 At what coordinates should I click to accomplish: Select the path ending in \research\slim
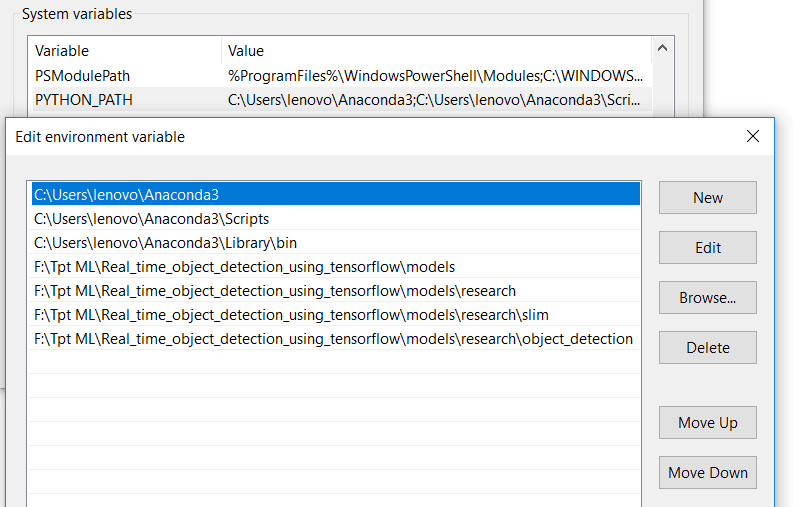pyautogui.click(x=336, y=315)
